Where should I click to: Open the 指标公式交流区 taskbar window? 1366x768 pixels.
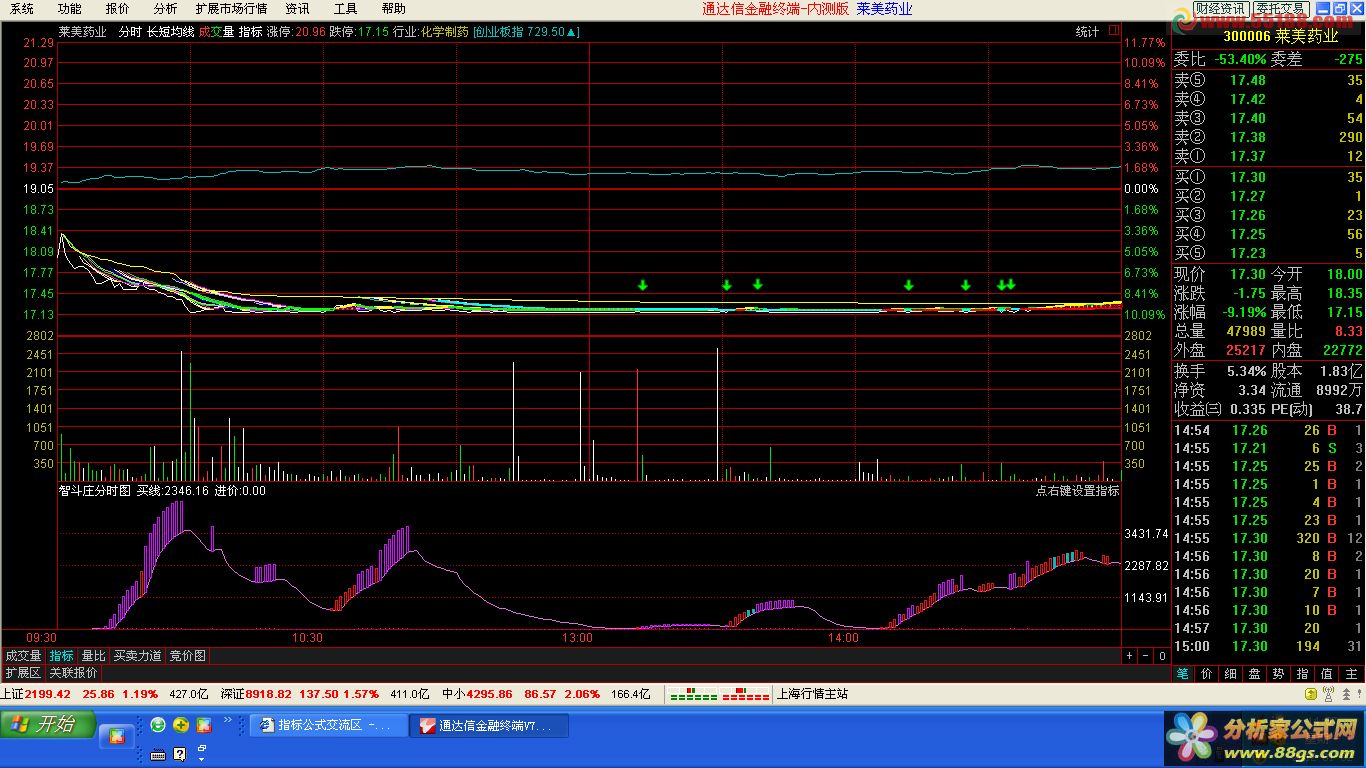click(x=329, y=725)
